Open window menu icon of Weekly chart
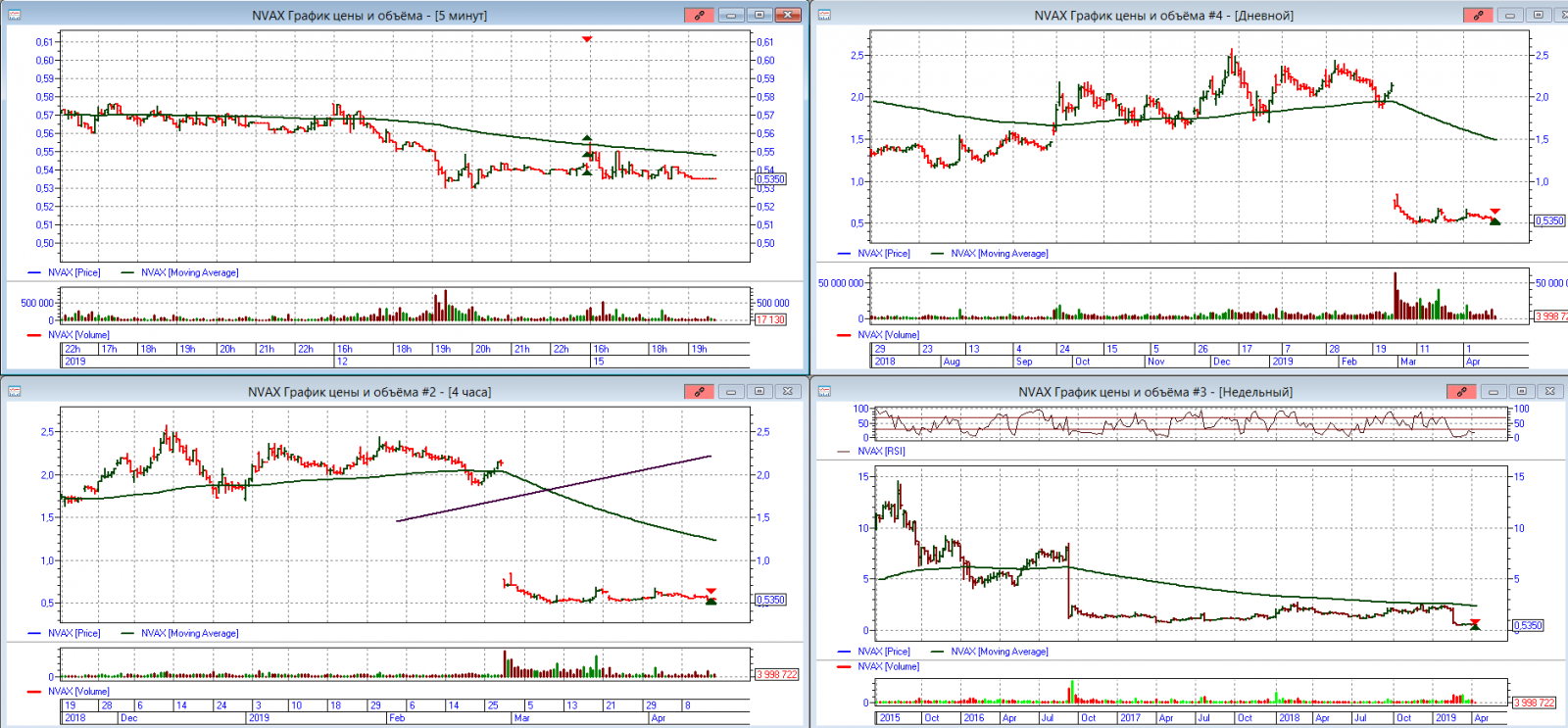The image size is (1568, 728). 824,391
